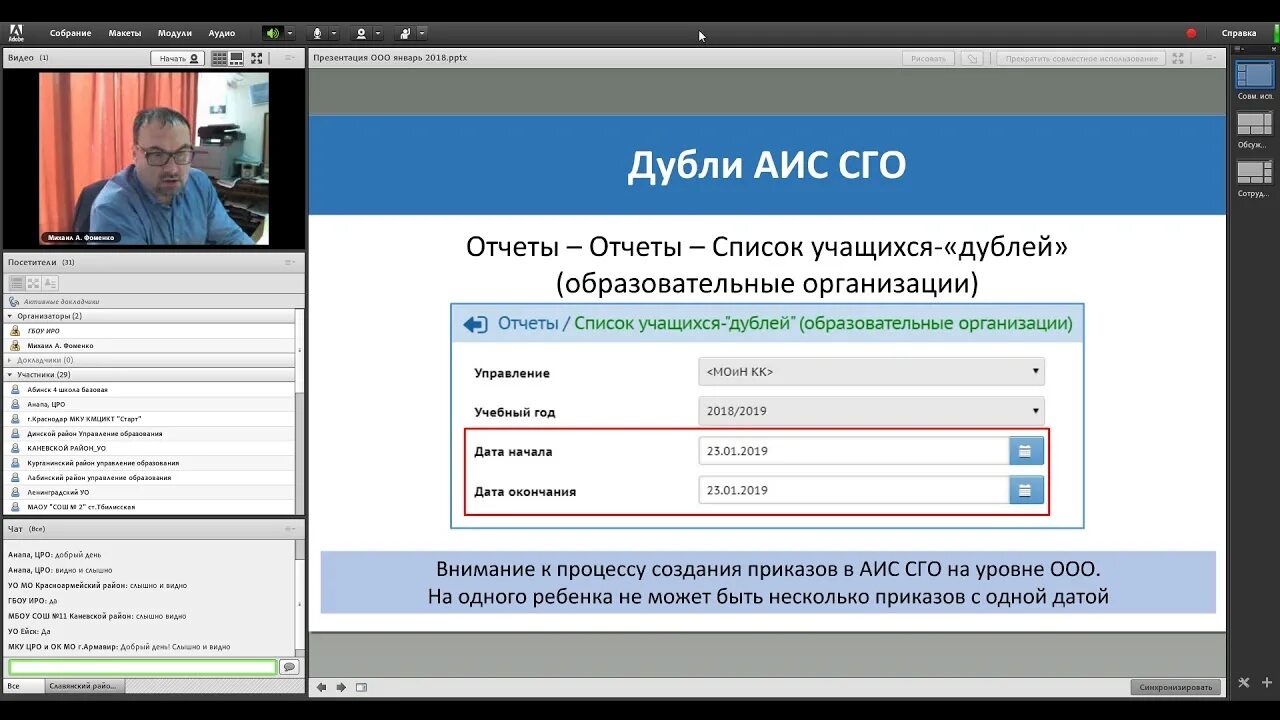Select attendee status view icon
The height and width of the screenshot is (720, 1280).
pyautogui.click(x=50, y=283)
